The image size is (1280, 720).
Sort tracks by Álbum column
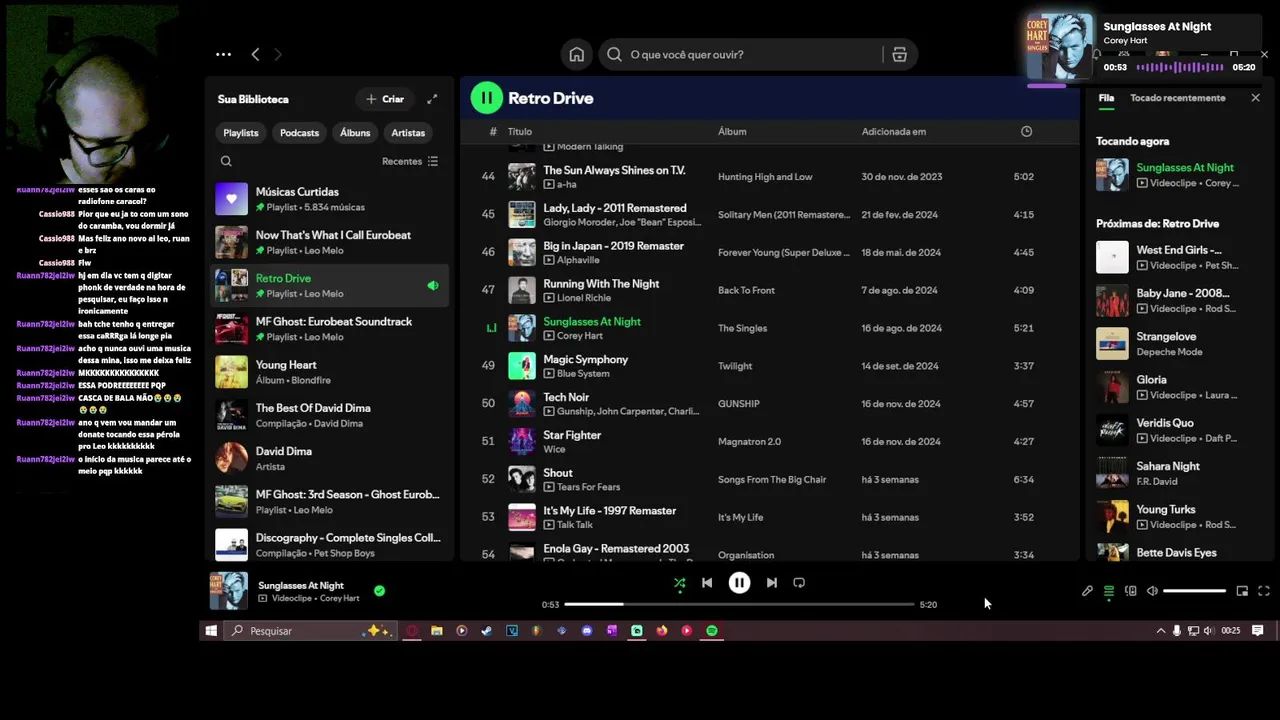click(732, 131)
